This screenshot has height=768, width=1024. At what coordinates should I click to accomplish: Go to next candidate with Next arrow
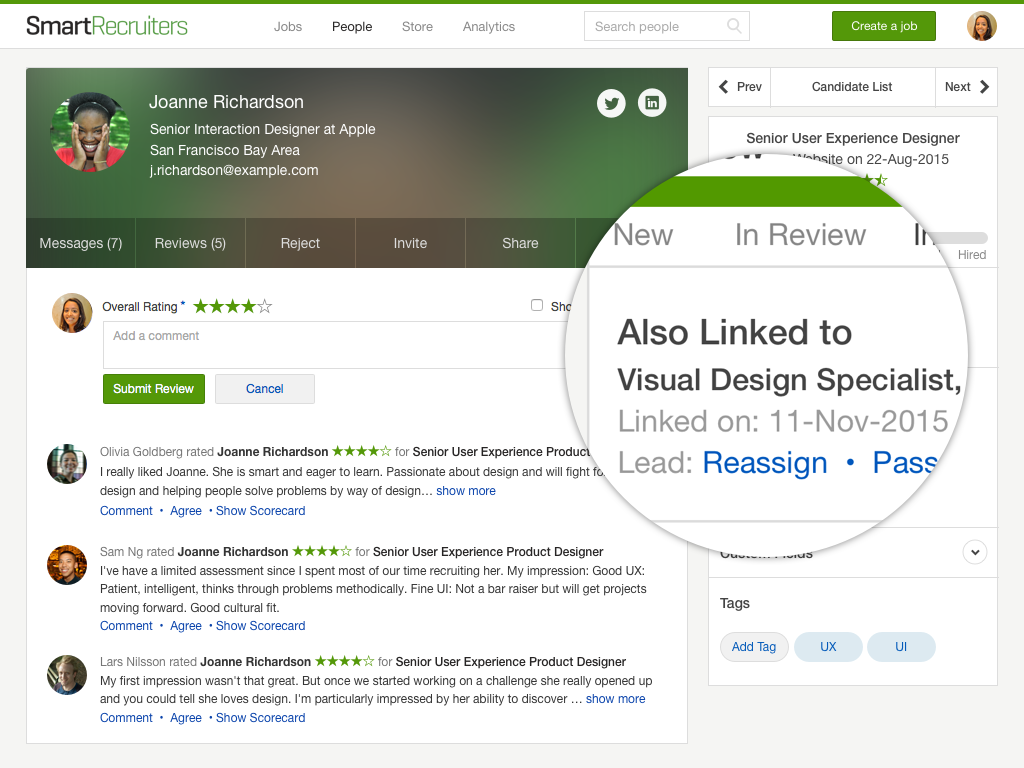967,87
